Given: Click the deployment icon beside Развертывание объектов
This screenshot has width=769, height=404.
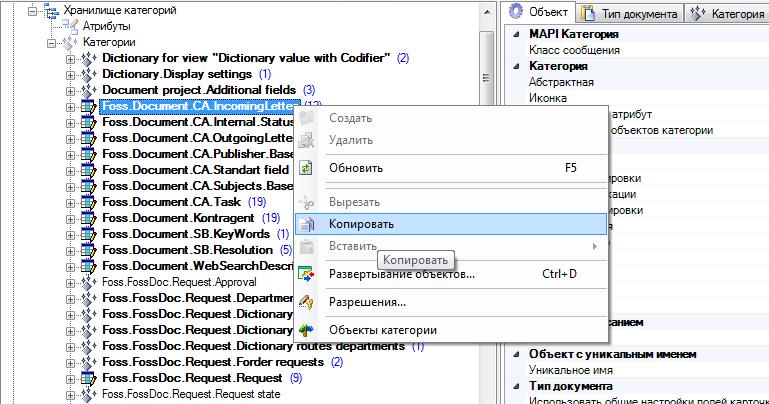Looking at the screenshot, I should 307,274.
